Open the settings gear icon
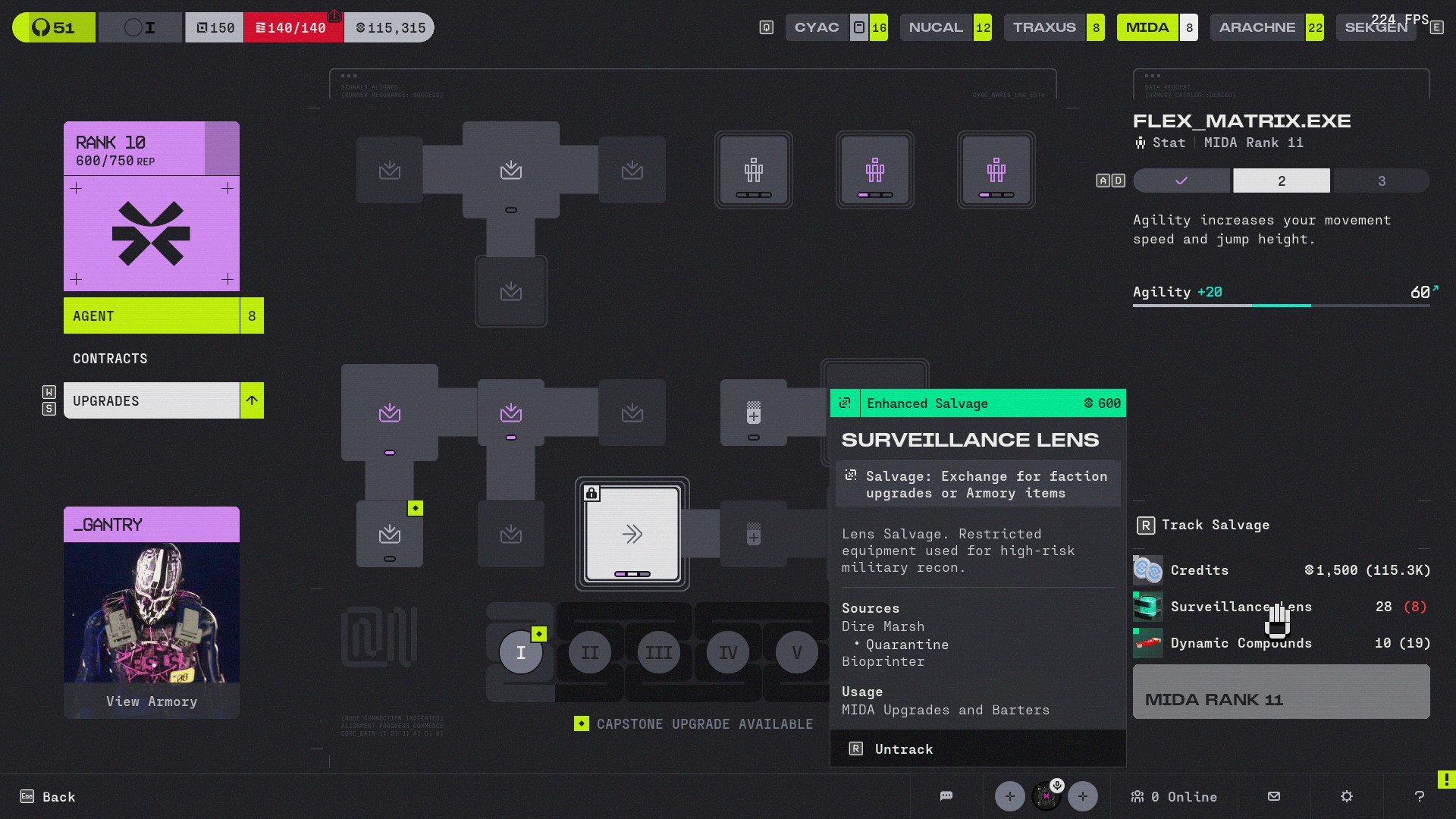 pos(1347,796)
